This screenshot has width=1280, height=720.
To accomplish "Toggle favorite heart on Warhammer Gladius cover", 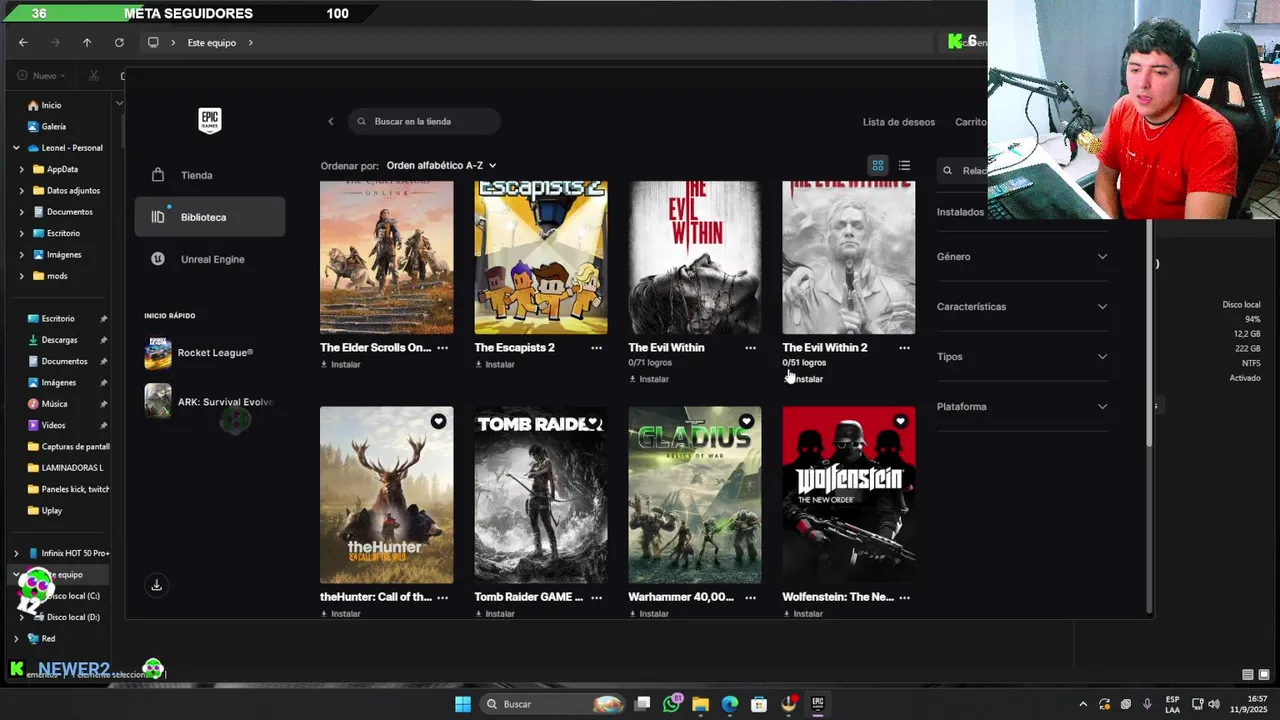I will (746, 422).
